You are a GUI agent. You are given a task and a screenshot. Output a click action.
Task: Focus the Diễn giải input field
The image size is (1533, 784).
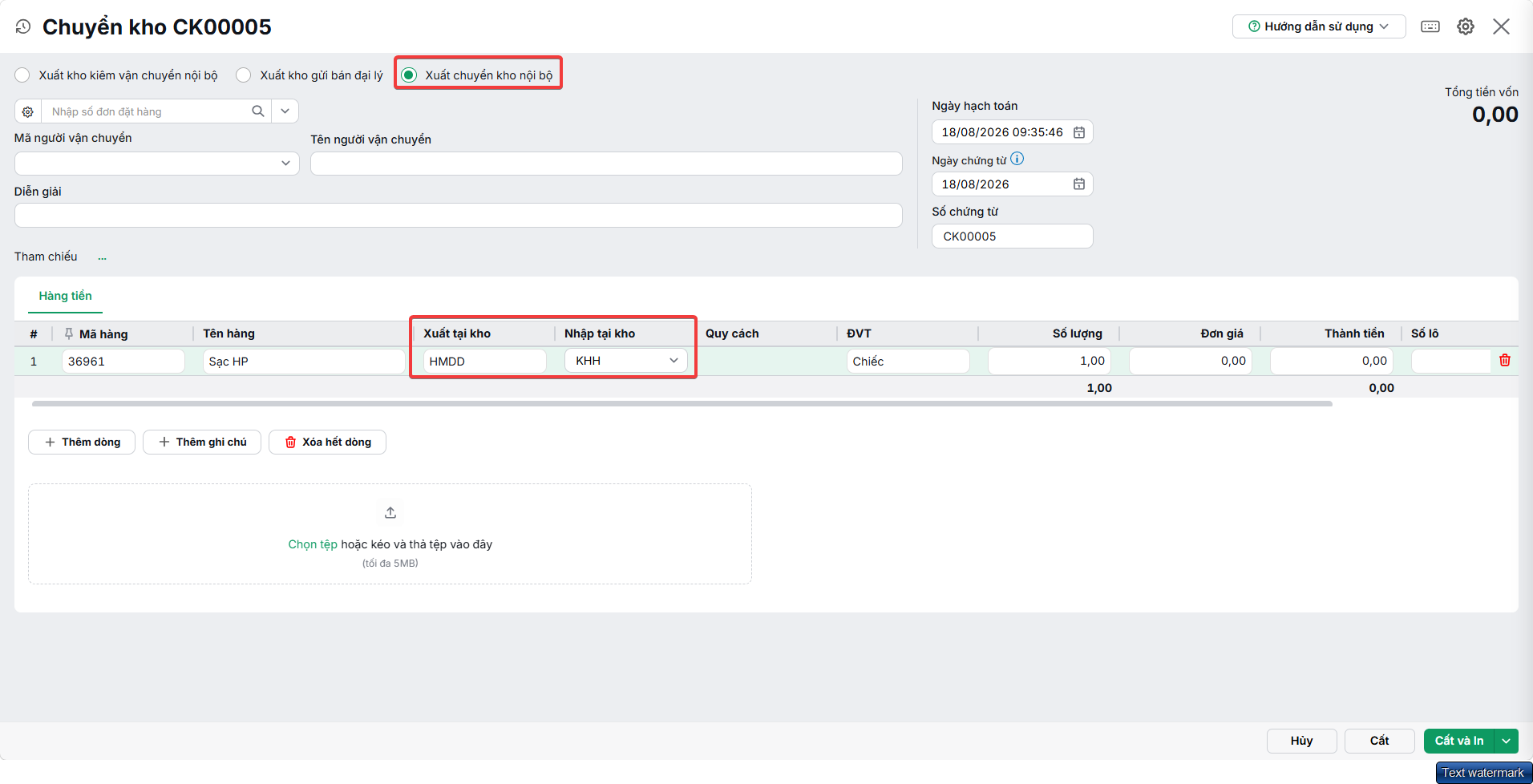click(x=459, y=216)
